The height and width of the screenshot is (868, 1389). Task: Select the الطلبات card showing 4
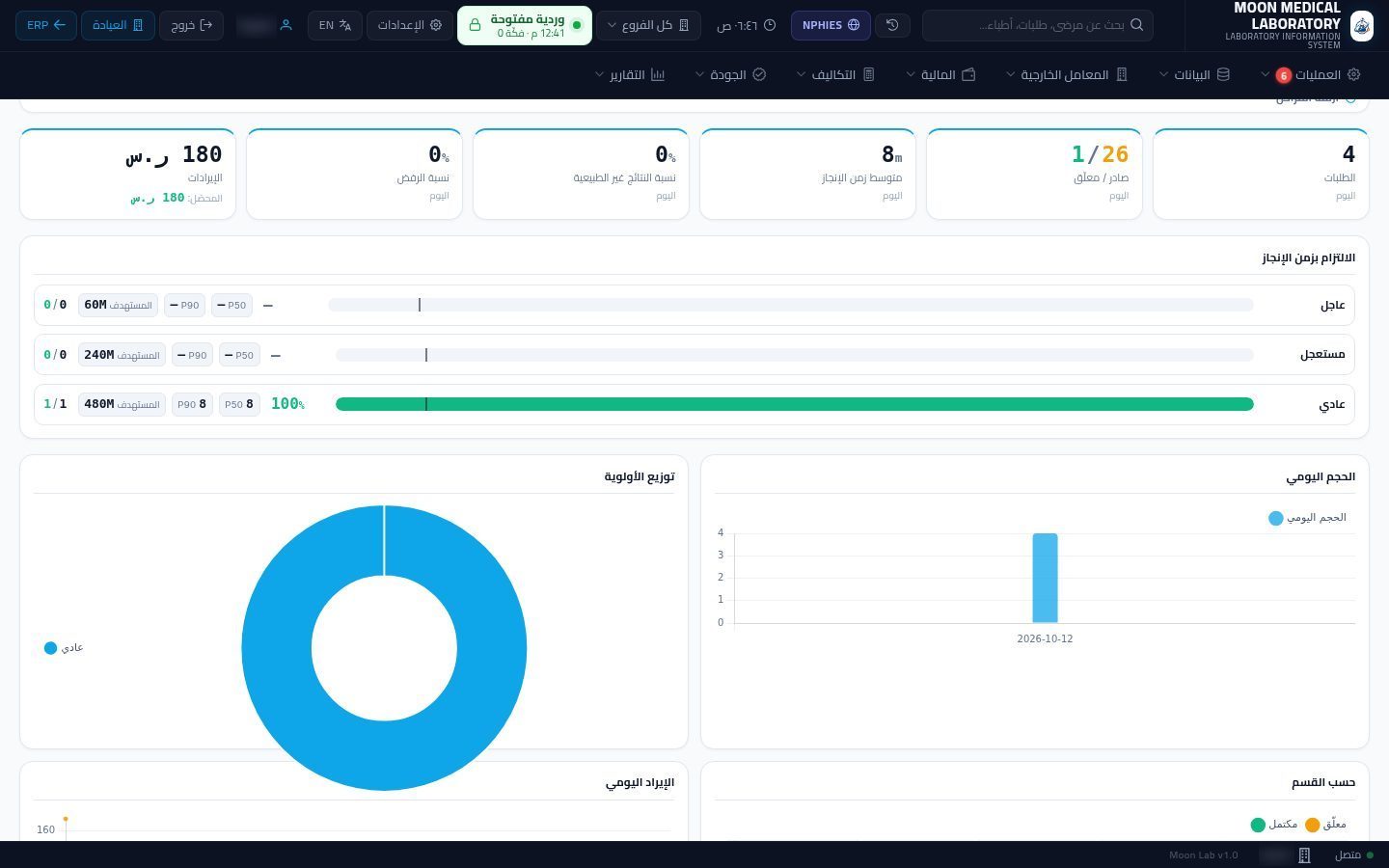pyautogui.click(x=1261, y=174)
